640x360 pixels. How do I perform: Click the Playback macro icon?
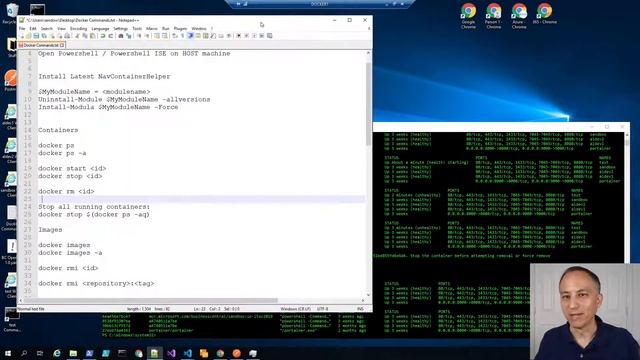click(x=254, y=36)
